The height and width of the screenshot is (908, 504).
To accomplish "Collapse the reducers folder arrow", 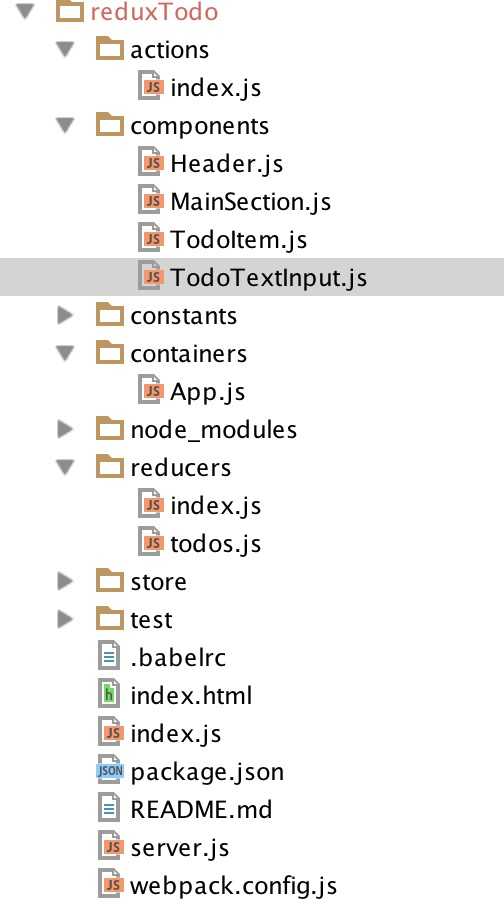I will point(65,467).
